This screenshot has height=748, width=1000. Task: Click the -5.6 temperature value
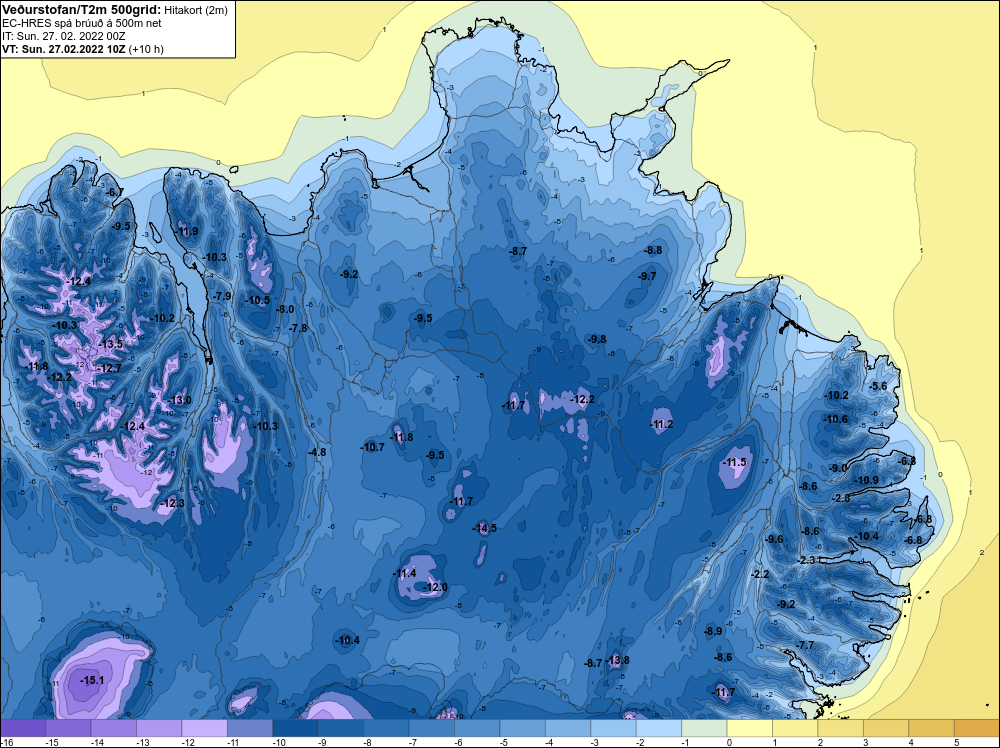[x=878, y=386]
